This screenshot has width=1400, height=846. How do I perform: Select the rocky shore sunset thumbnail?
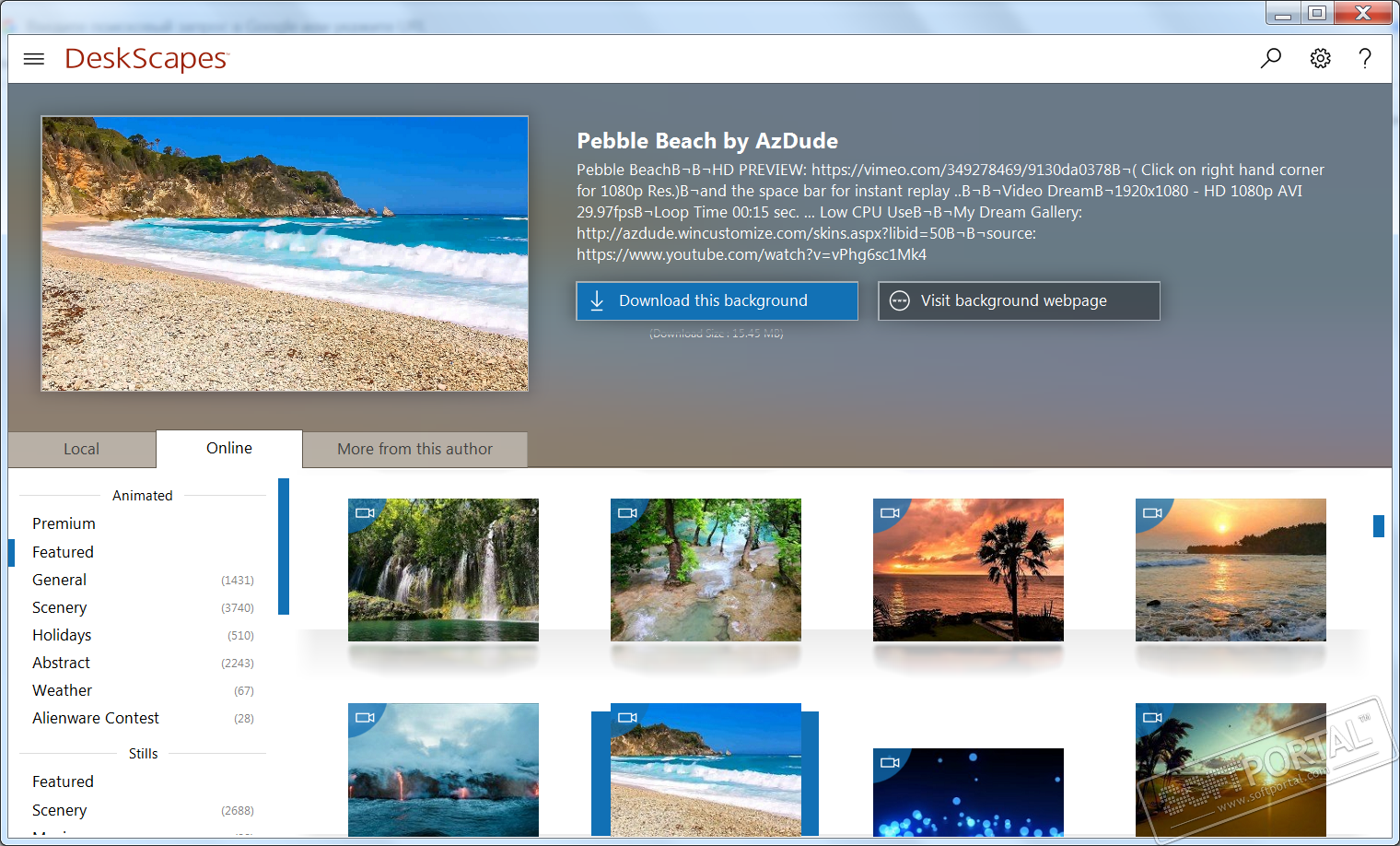point(1231,570)
